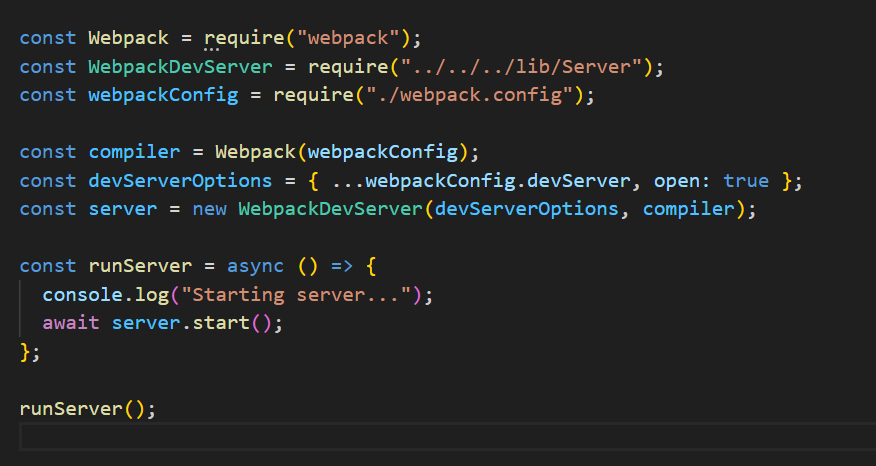Click the 'start' method in server.start()
The image size is (876, 466).
tap(221, 323)
